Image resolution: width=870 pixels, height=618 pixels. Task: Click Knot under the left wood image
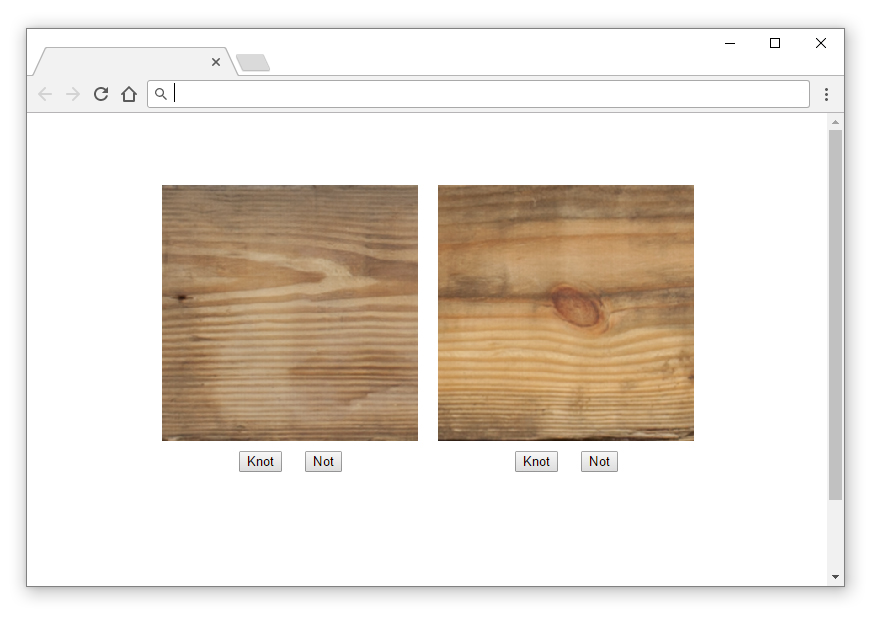pyautogui.click(x=260, y=462)
